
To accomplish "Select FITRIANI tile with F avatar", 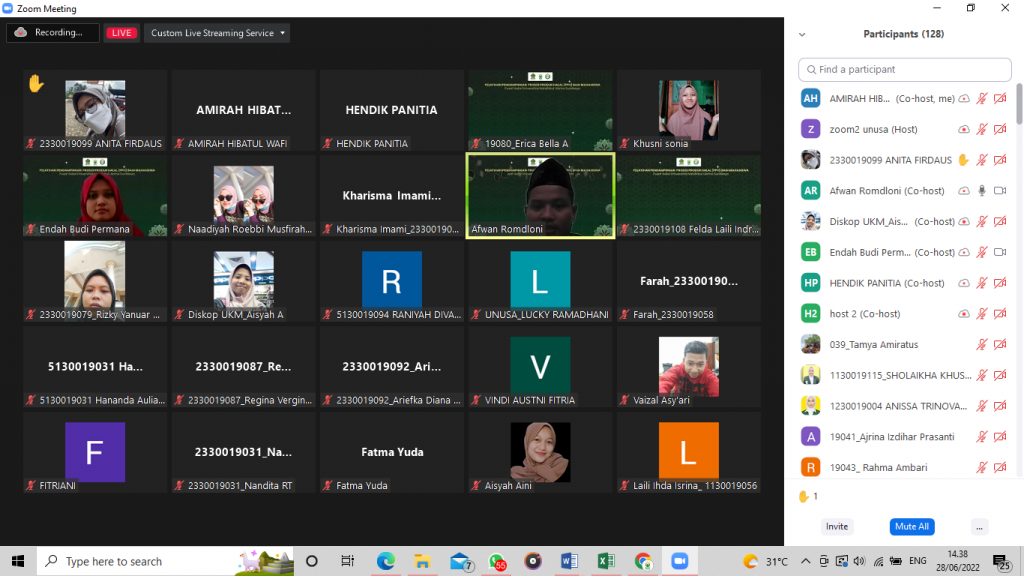I will click(x=95, y=453).
